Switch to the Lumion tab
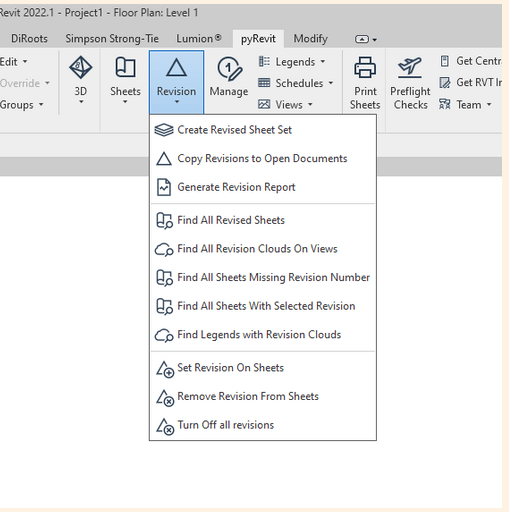509x512 pixels. click(199, 39)
